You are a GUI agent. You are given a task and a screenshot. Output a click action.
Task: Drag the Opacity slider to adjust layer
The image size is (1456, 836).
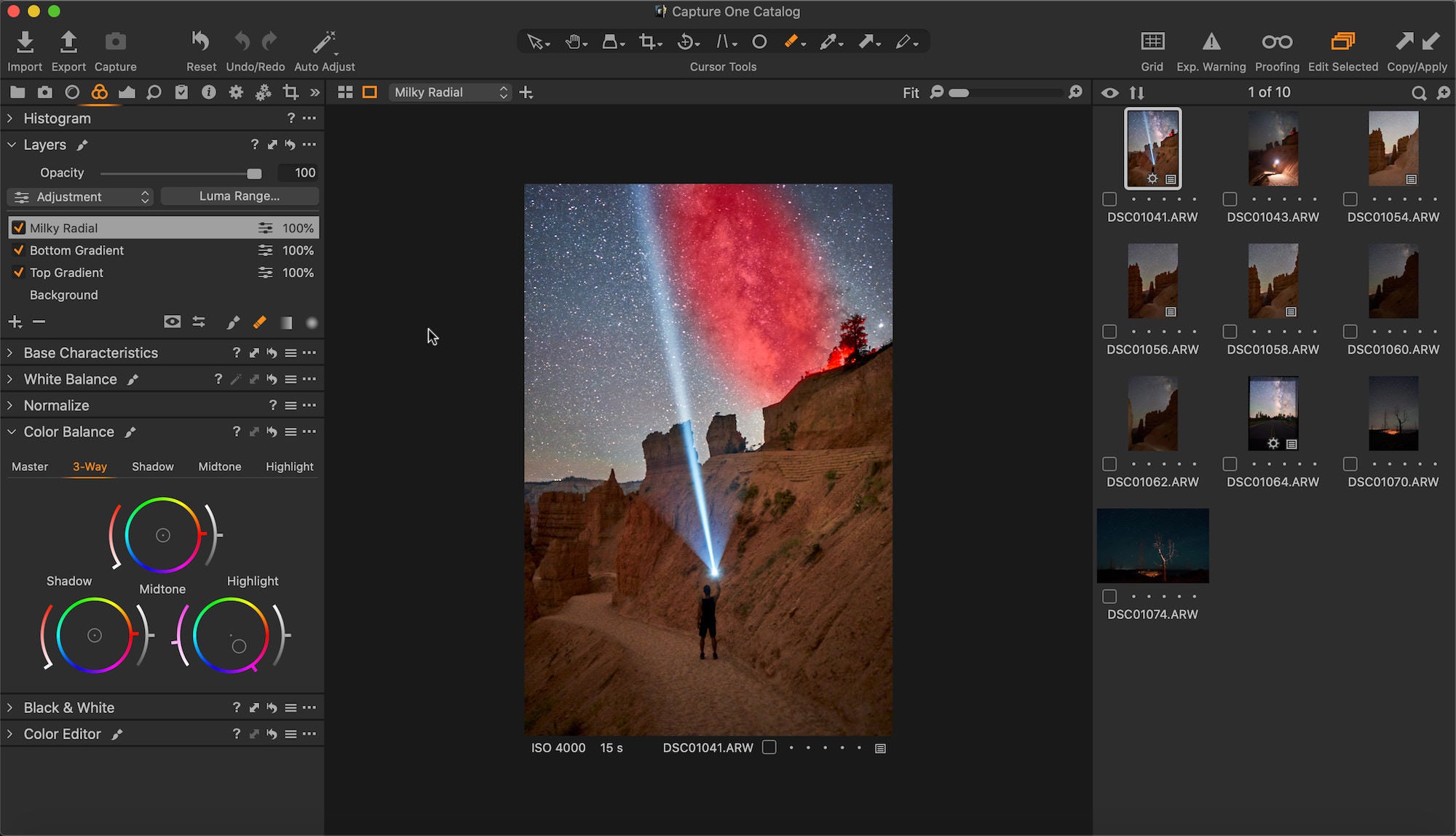click(252, 171)
